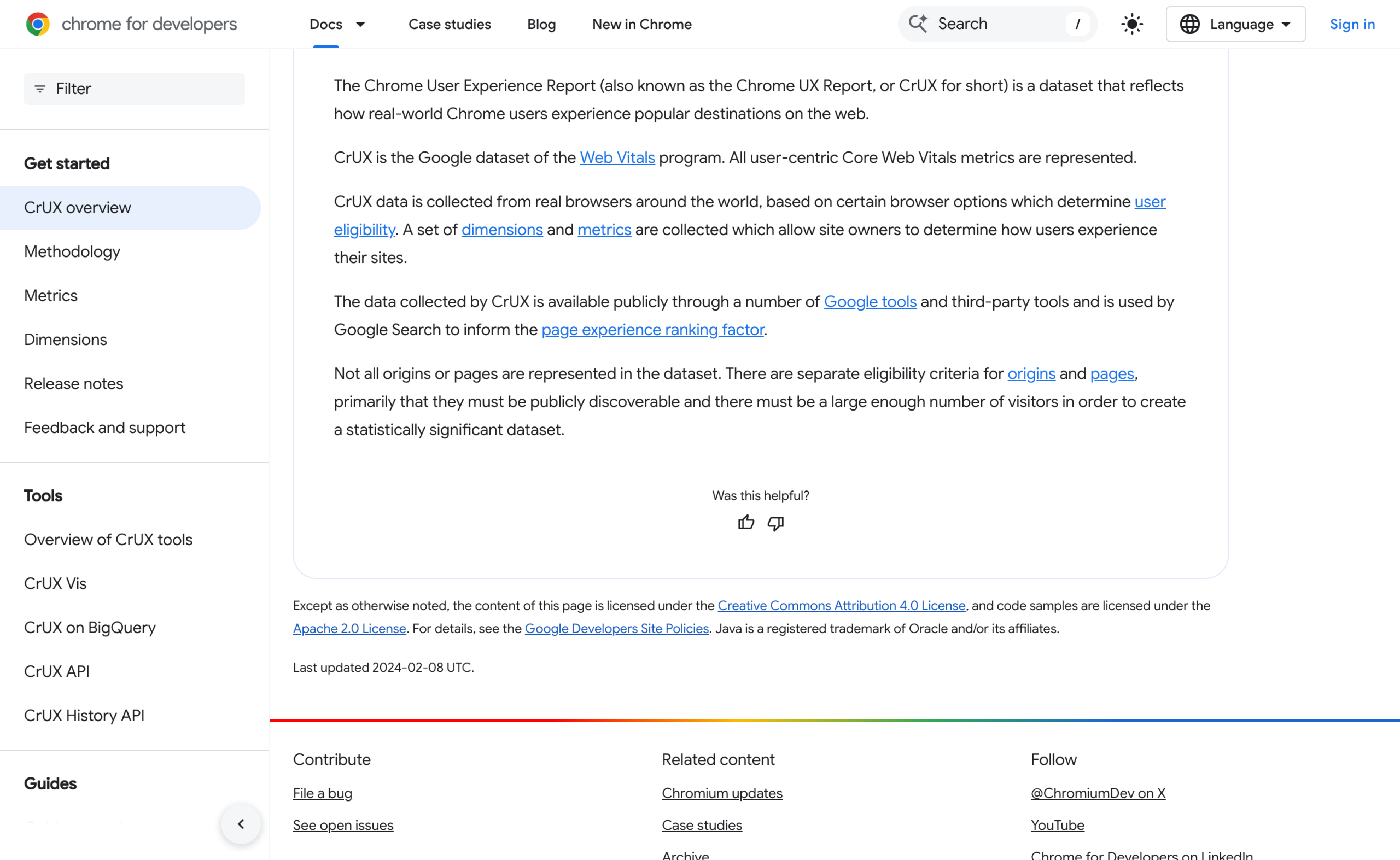1400x860 pixels.
Task: Open Dimensions sidebar item
Action: pos(66,340)
